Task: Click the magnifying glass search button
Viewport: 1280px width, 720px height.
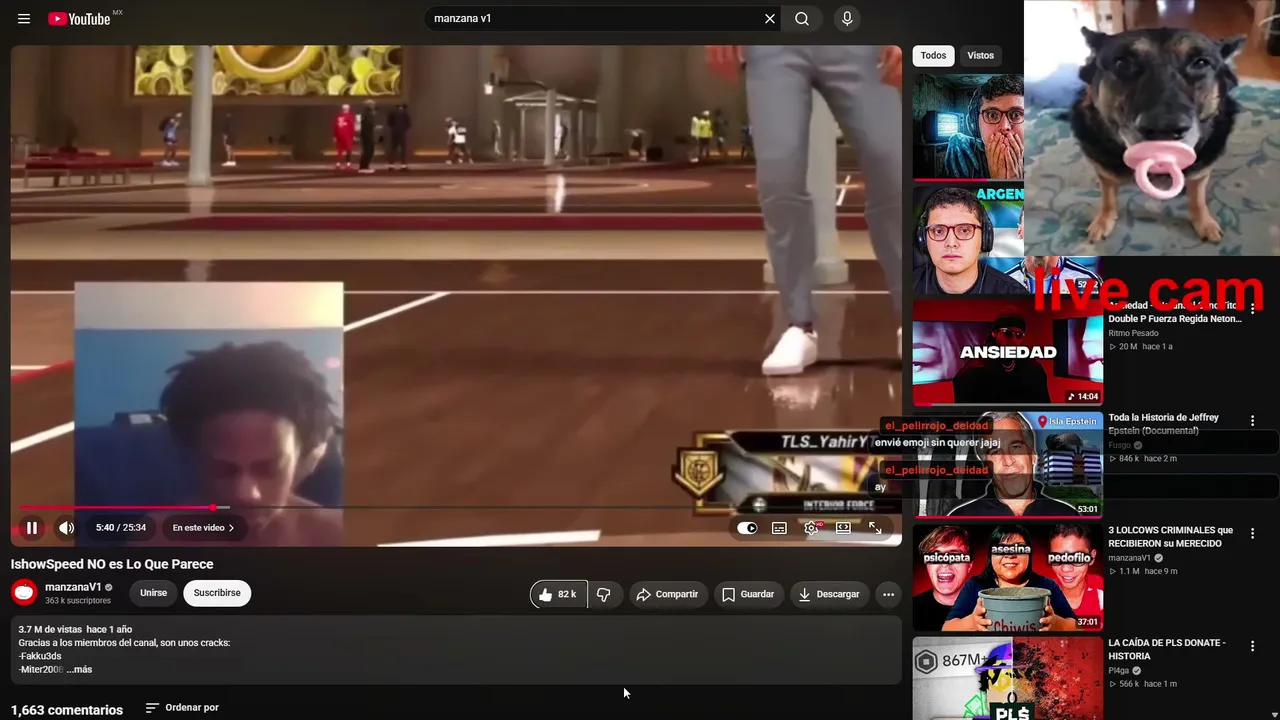Action: pyautogui.click(x=802, y=19)
